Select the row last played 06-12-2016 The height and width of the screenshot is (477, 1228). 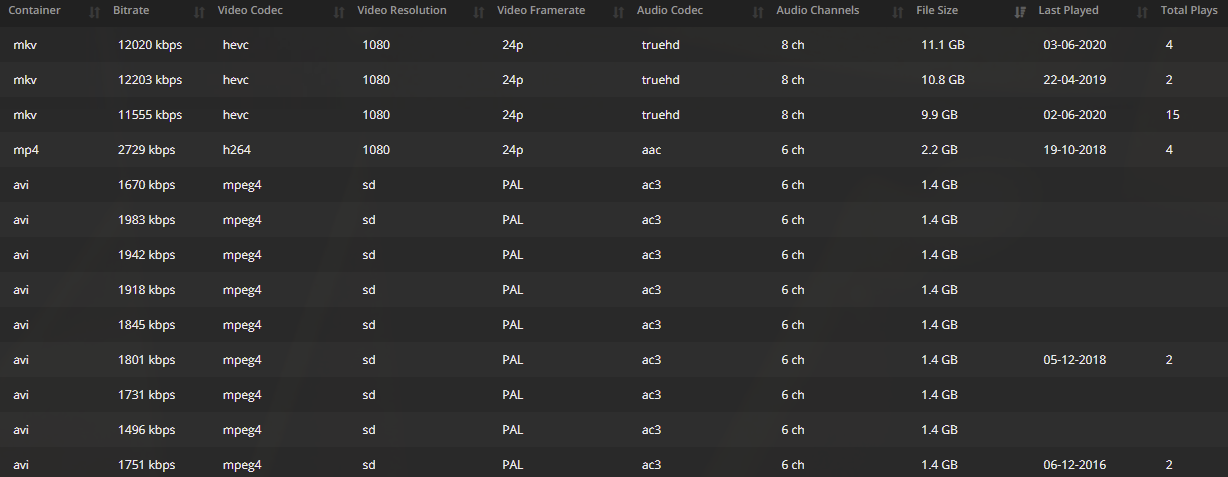[x=614, y=465]
